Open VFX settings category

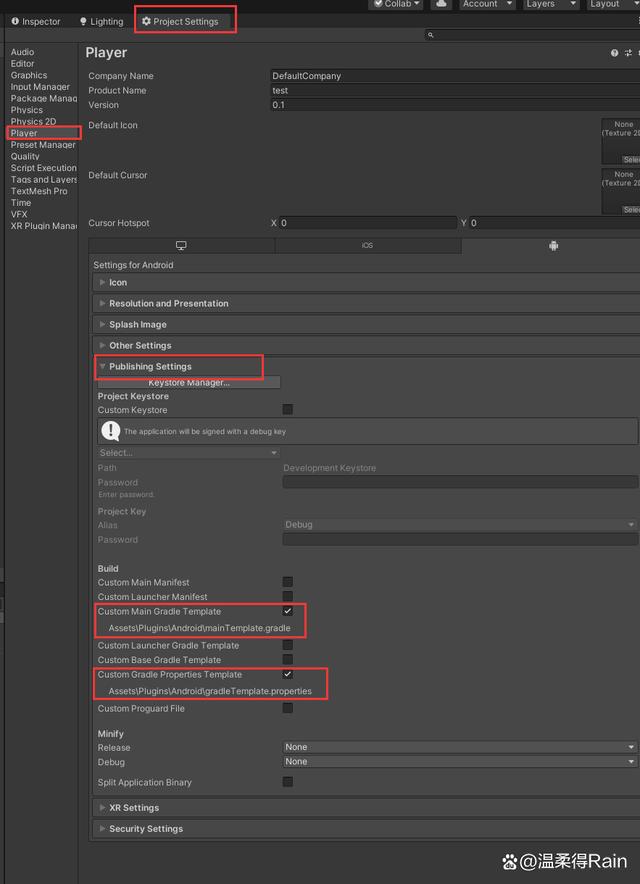[19, 214]
